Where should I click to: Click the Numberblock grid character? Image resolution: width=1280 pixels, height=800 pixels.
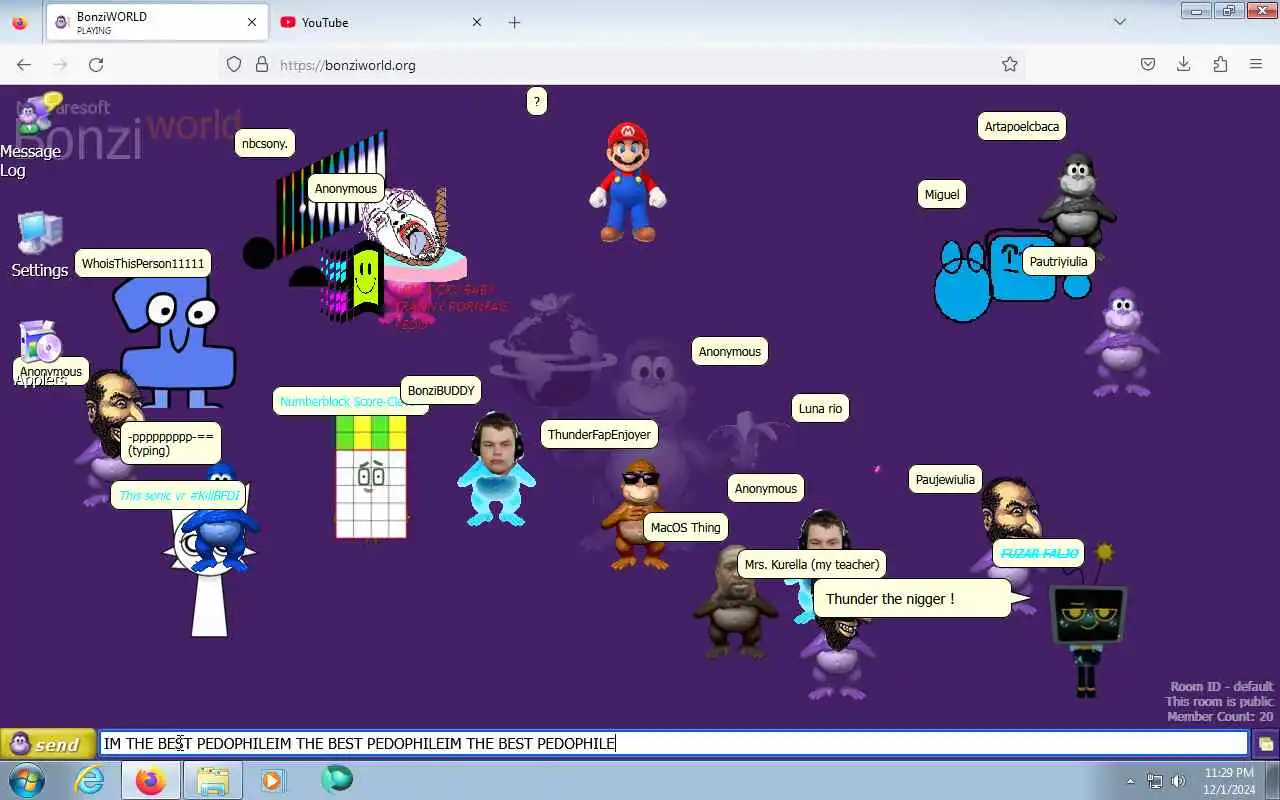pyautogui.click(x=371, y=477)
